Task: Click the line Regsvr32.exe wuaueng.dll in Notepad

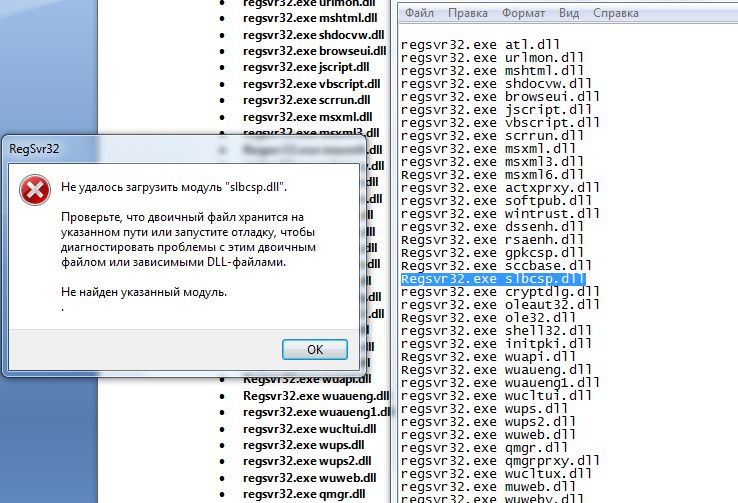Action: (x=496, y=370)
